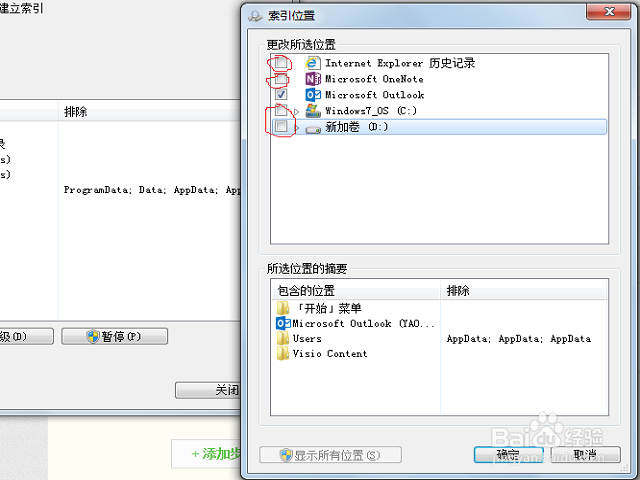Click the Outlook icon in location list
The height and width of the screenshot is (480, 640).
click(313, 95)
